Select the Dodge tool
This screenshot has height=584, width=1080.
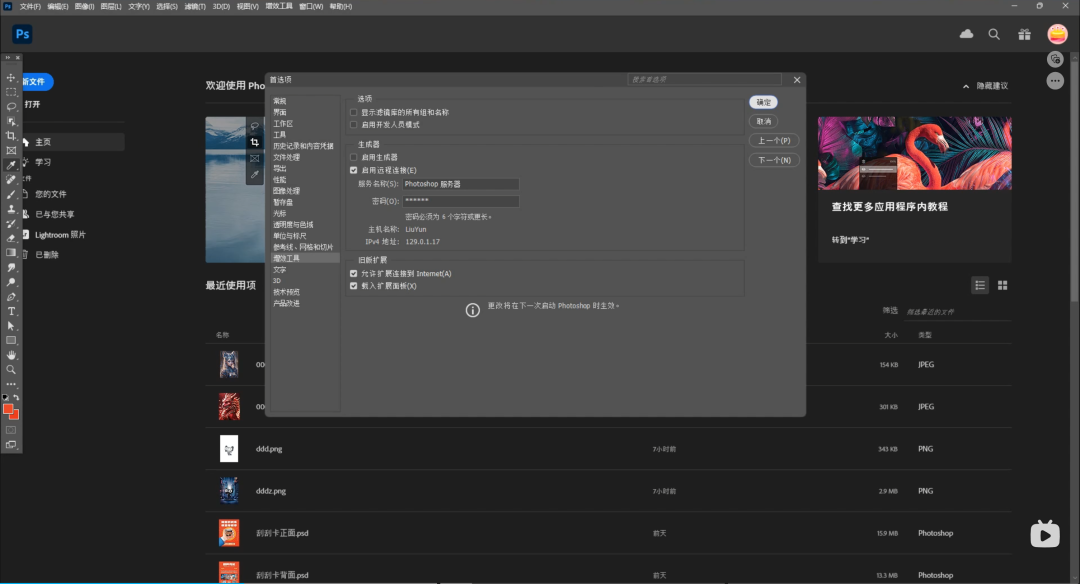tap(11, 282)
